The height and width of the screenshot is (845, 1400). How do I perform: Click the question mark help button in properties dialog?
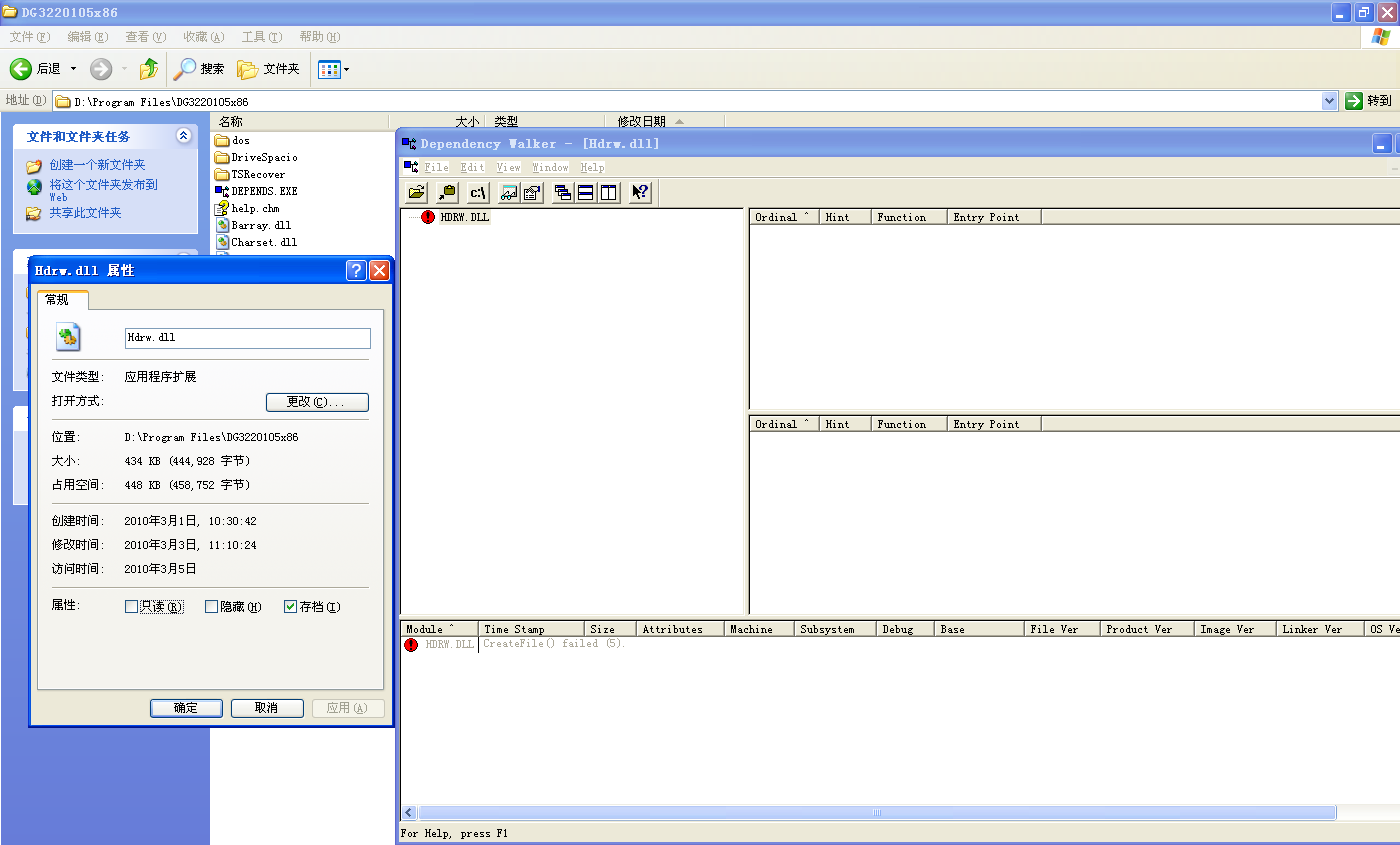tap(356, 270)
